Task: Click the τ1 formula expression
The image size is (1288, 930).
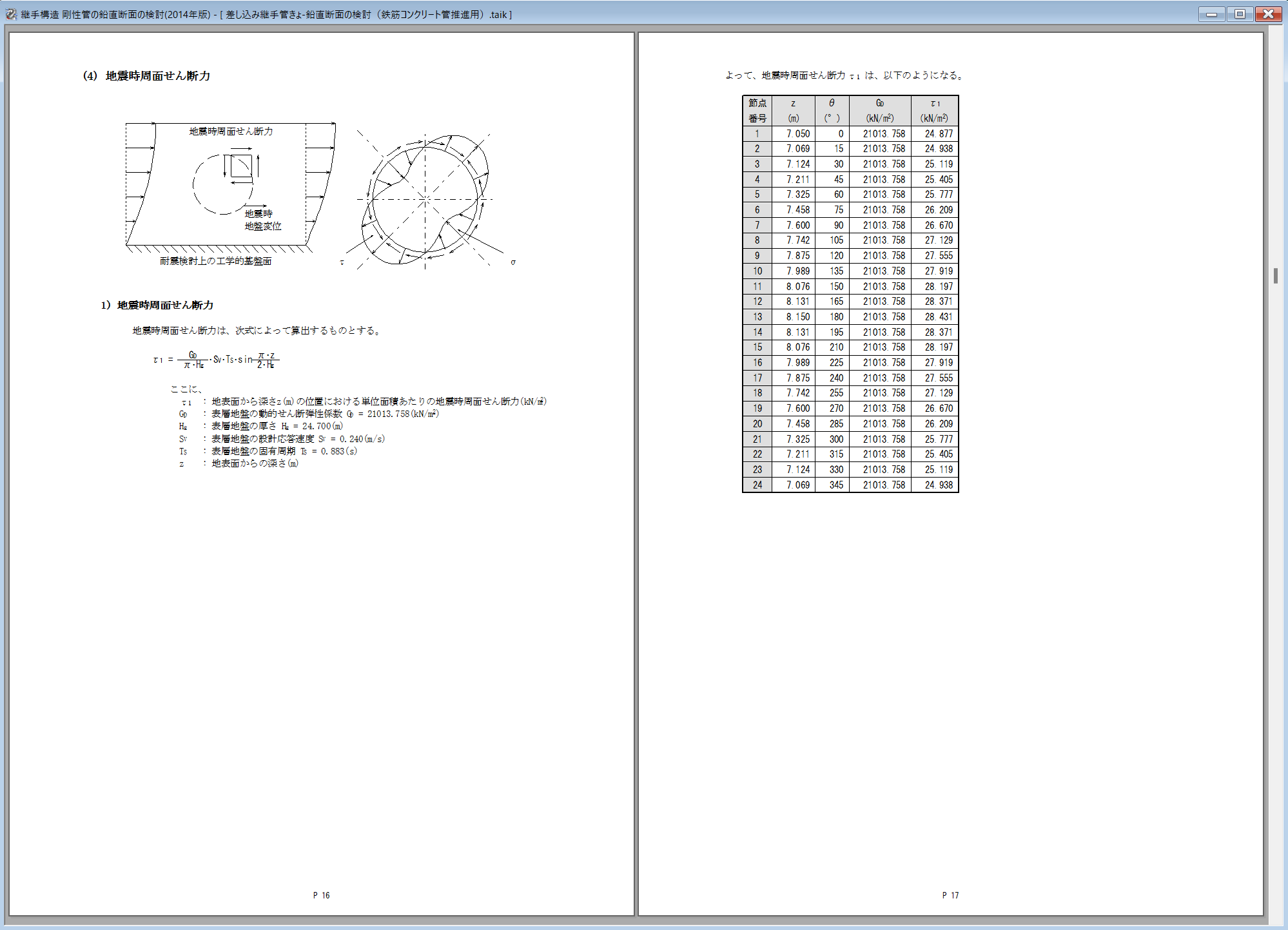Action: (216, 360)
